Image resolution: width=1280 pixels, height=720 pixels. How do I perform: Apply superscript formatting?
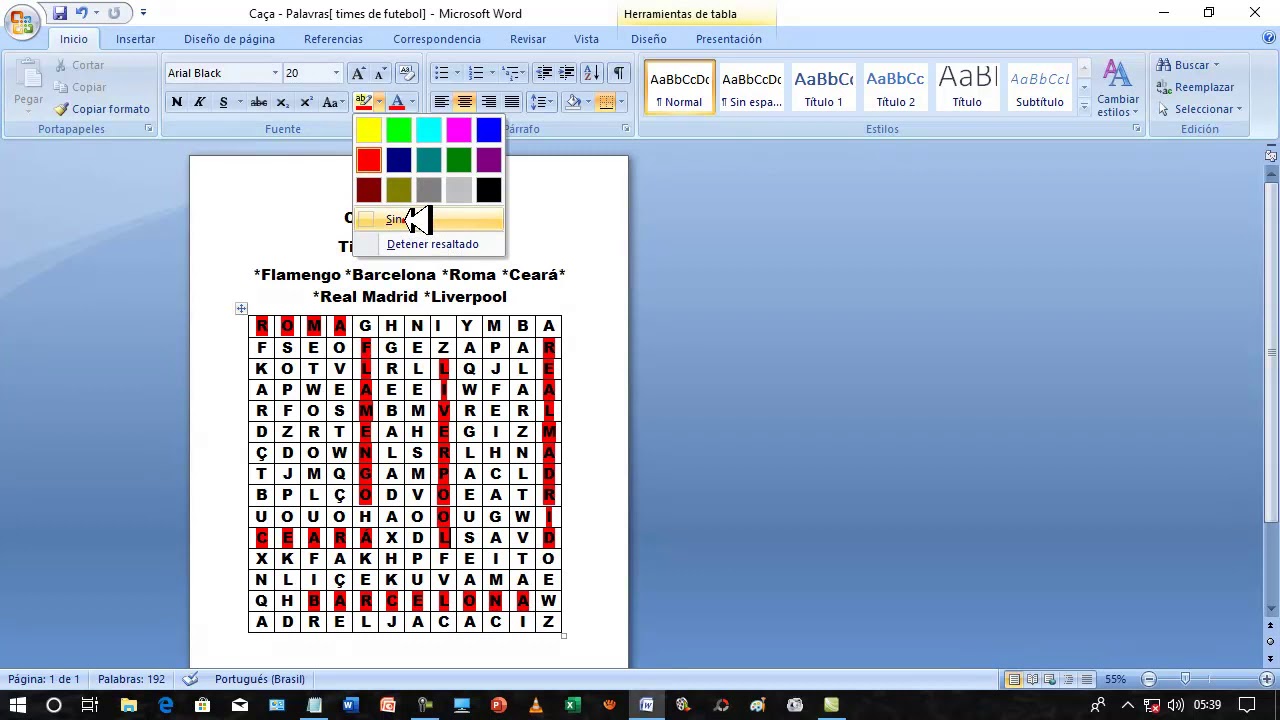(x=306, y=102)
